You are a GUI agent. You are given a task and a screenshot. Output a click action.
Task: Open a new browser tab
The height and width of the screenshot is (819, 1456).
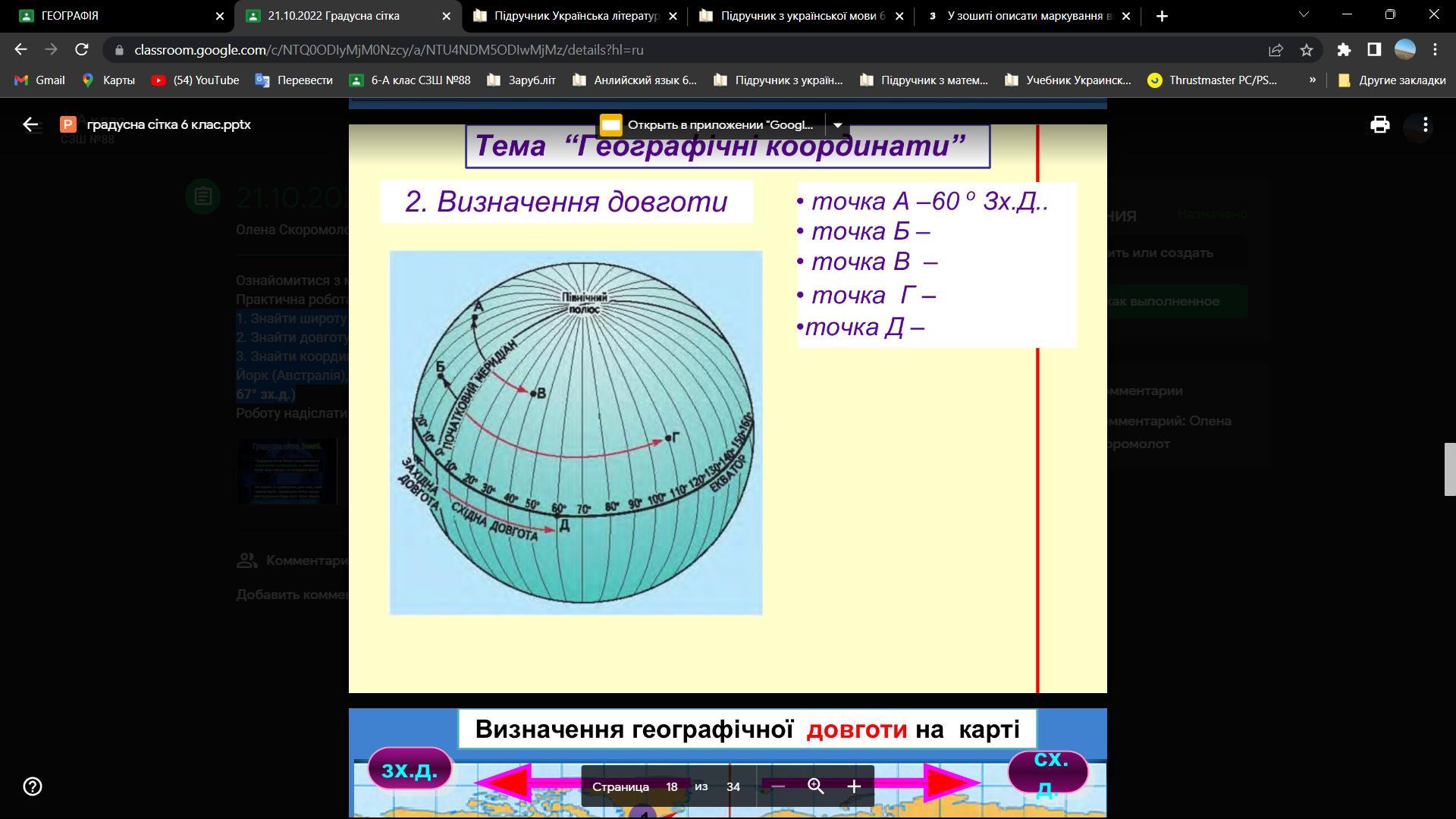point(1162,16)
